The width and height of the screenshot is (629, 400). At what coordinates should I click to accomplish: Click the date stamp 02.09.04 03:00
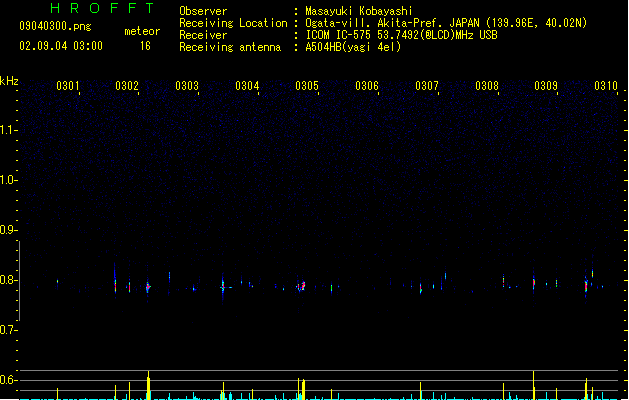tap(61, 46)
